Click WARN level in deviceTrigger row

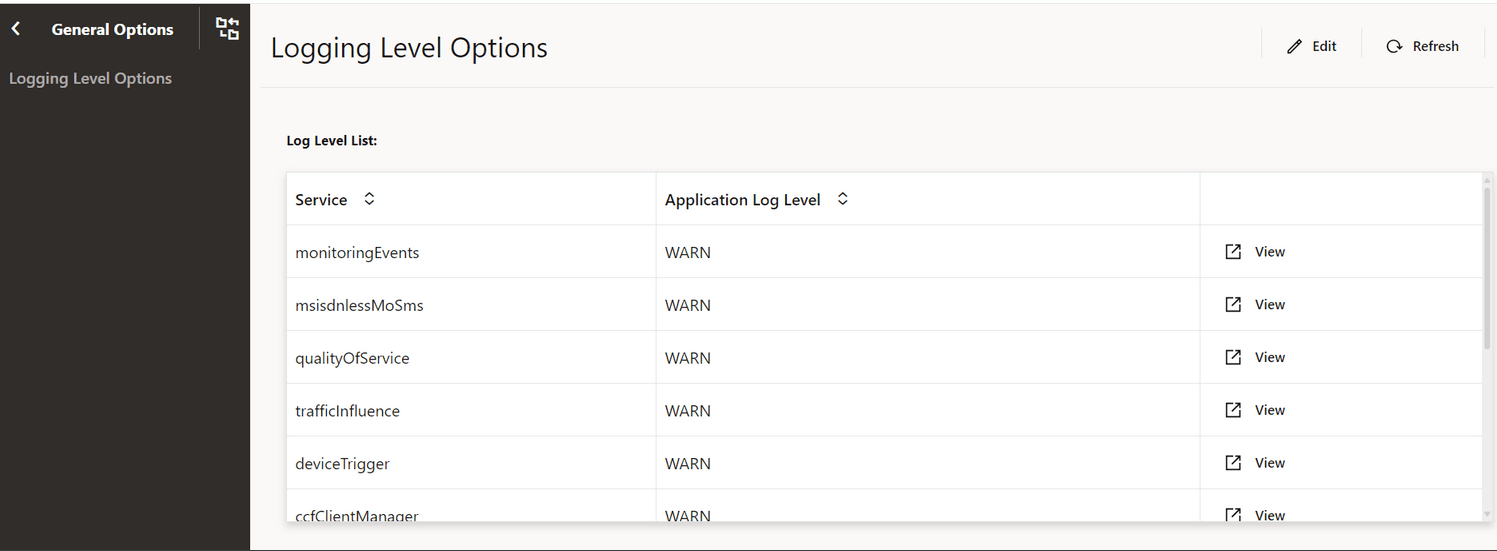(688, 464)
